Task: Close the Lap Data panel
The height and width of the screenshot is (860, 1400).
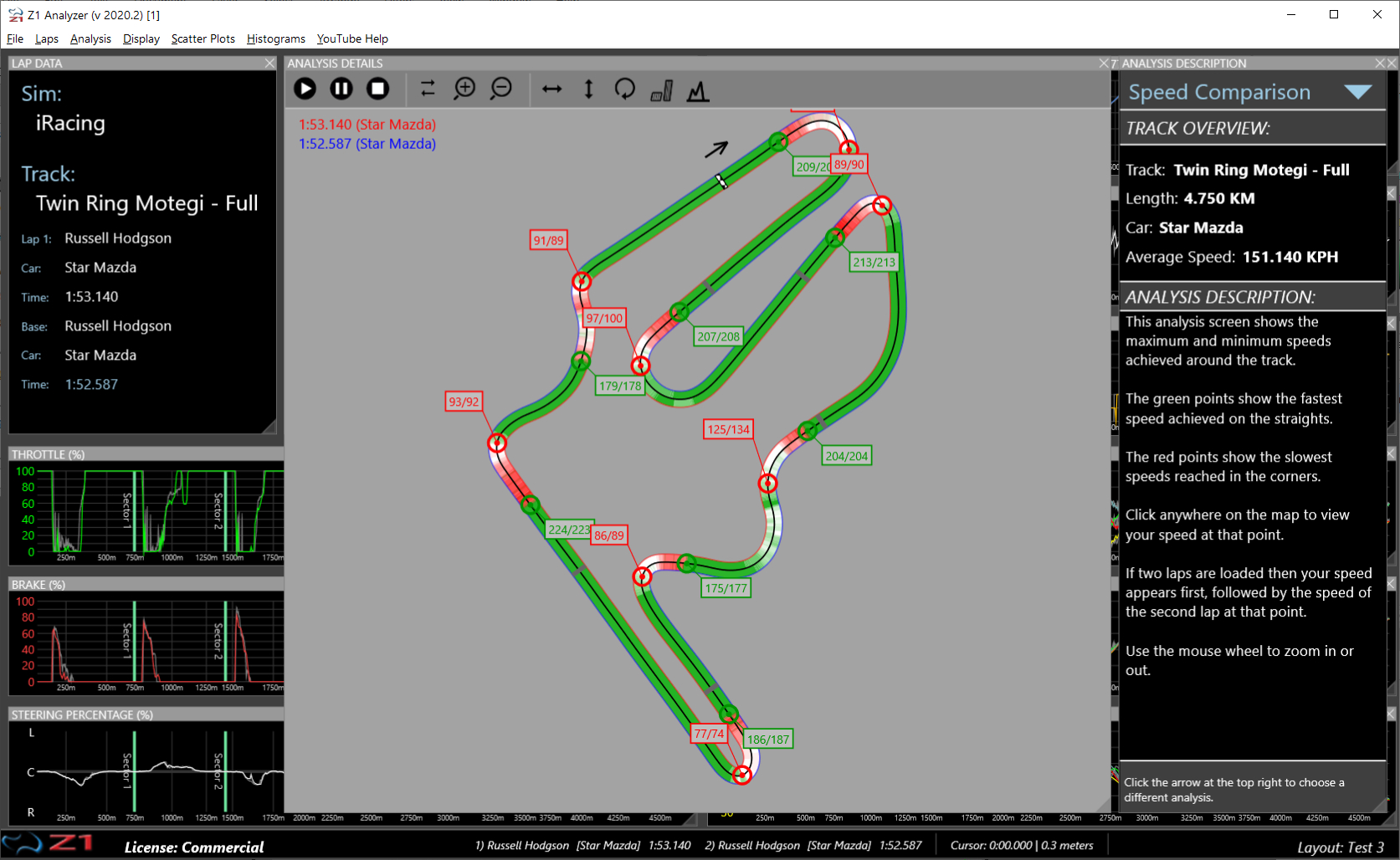Action: [x=269, y=64]
